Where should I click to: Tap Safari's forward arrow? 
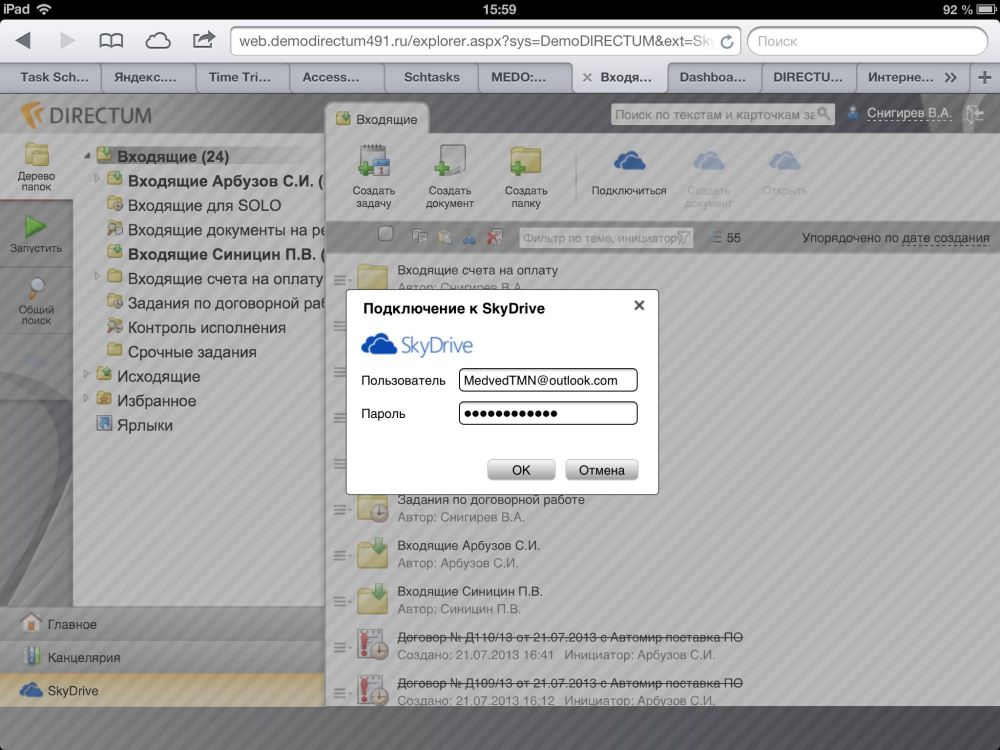point(67,41)
